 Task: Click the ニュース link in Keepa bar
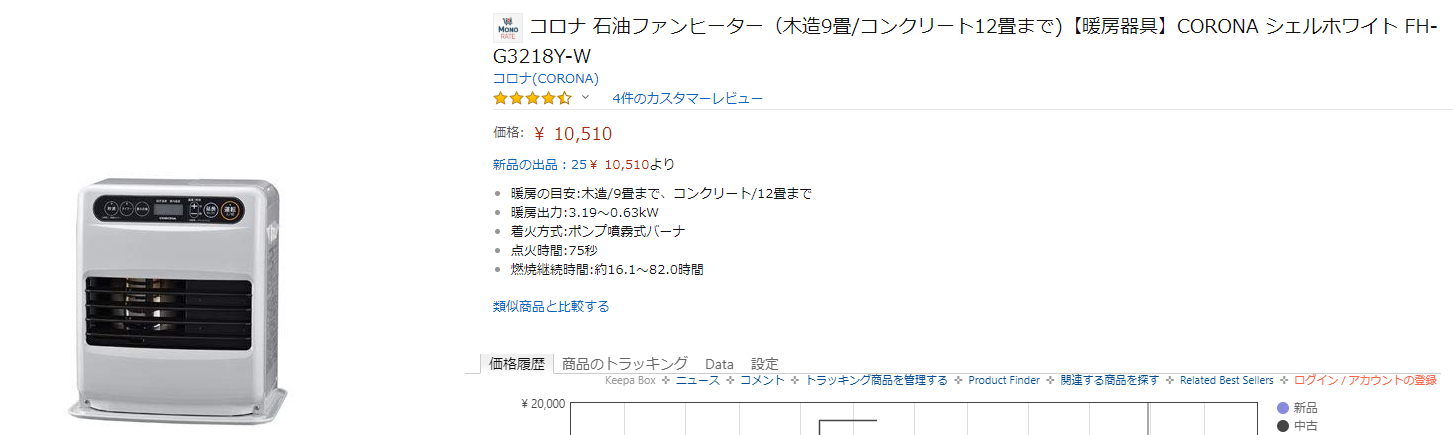click(697, 380)
